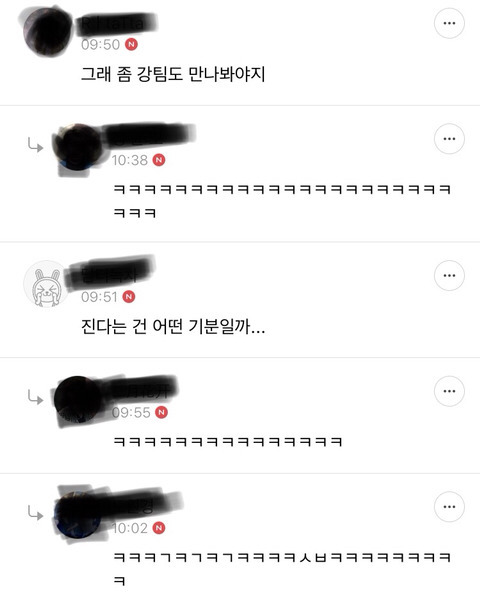Image resolution: width=480 pixels, height=598 pixels.
Task: Open more options for the 10:38 reply
Action: point(449,138)
